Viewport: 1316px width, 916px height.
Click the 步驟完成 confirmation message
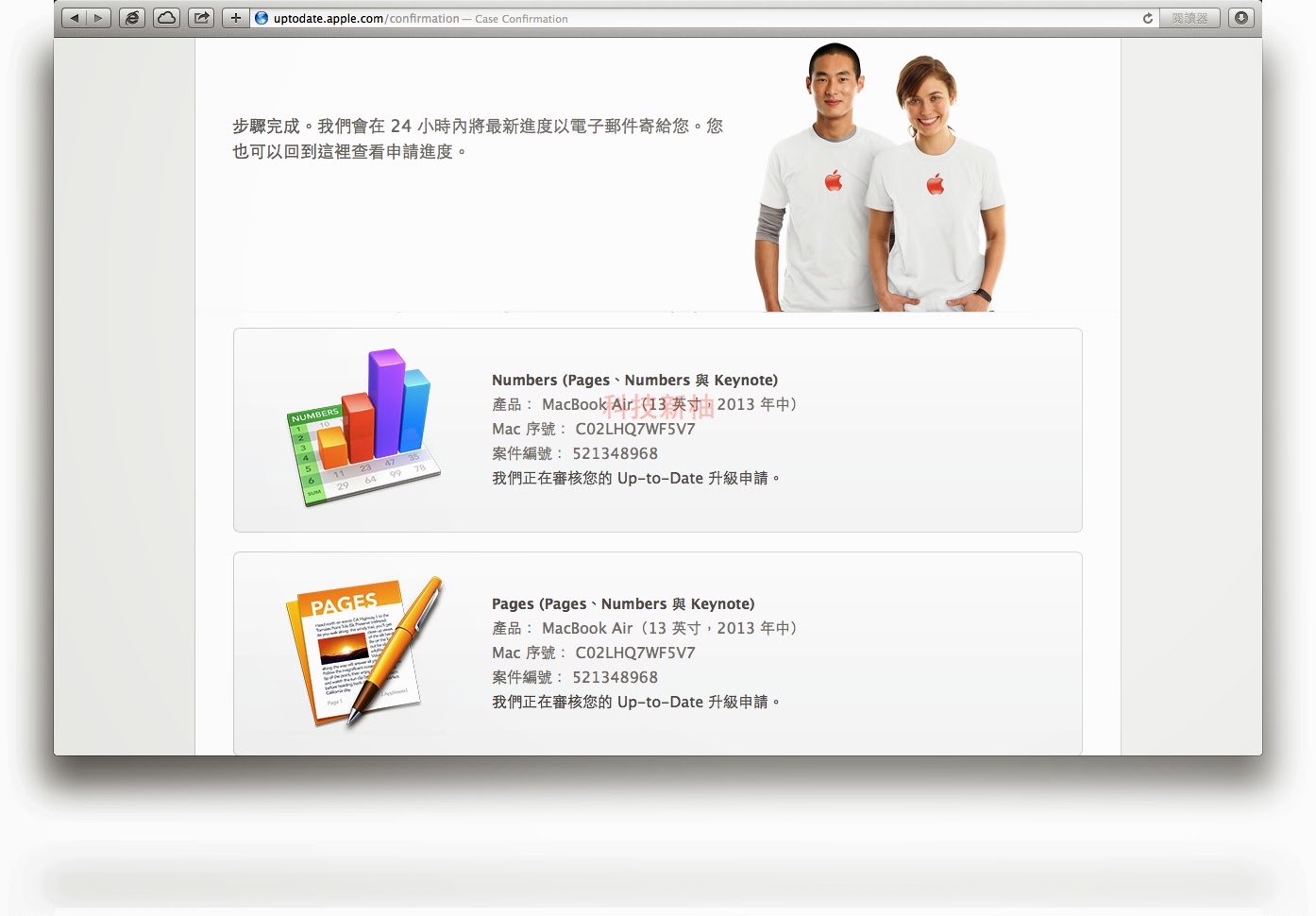point(478,139)
